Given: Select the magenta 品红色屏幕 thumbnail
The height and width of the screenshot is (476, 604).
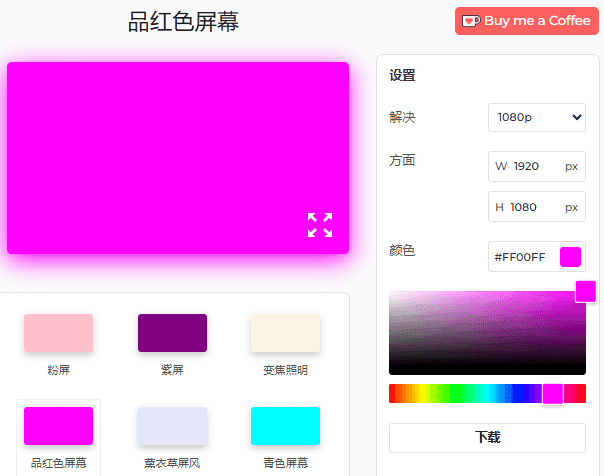Looking at the screenshot, I should pos(58,426).
